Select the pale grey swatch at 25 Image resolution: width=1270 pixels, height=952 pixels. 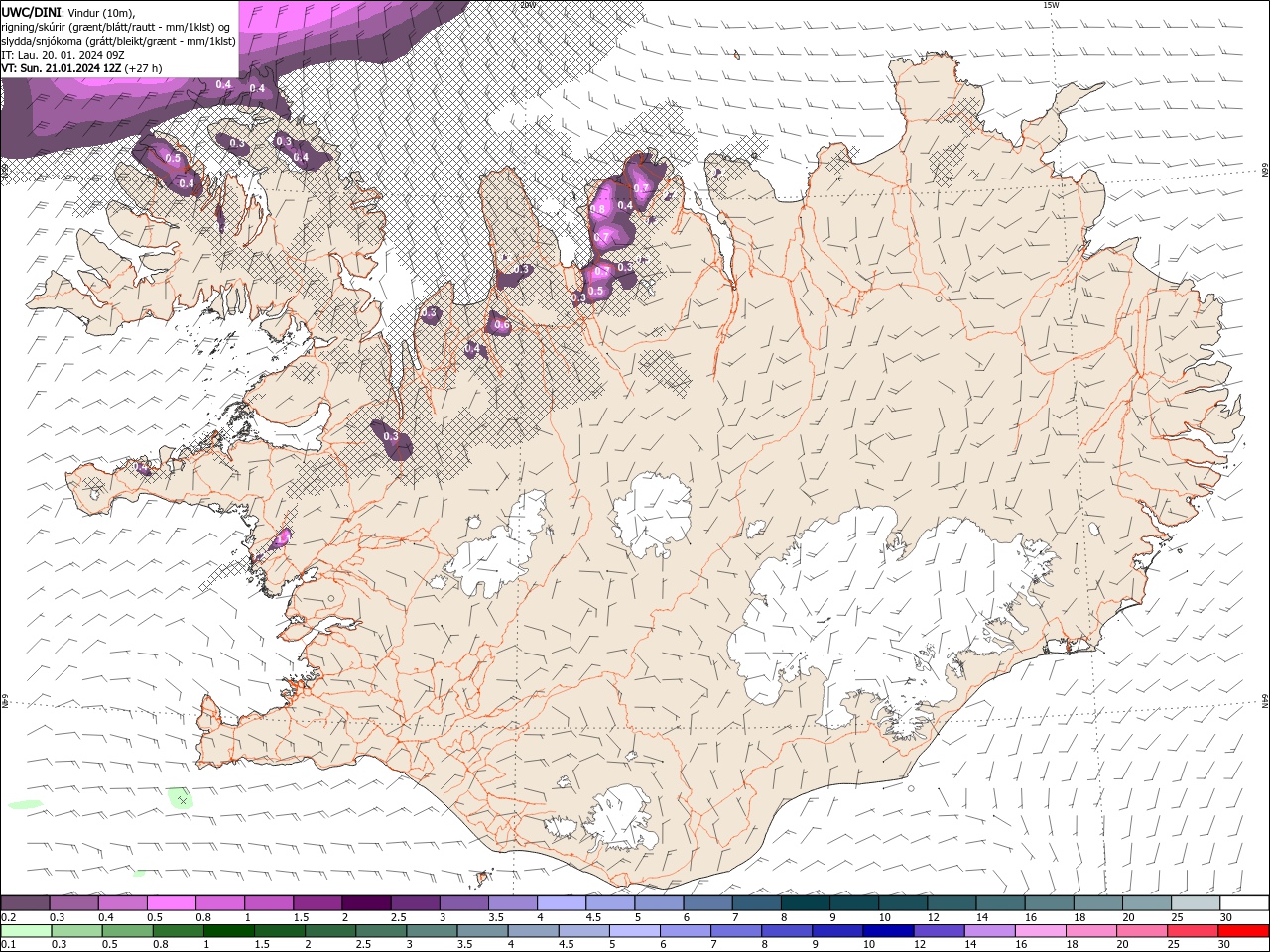1195,903
